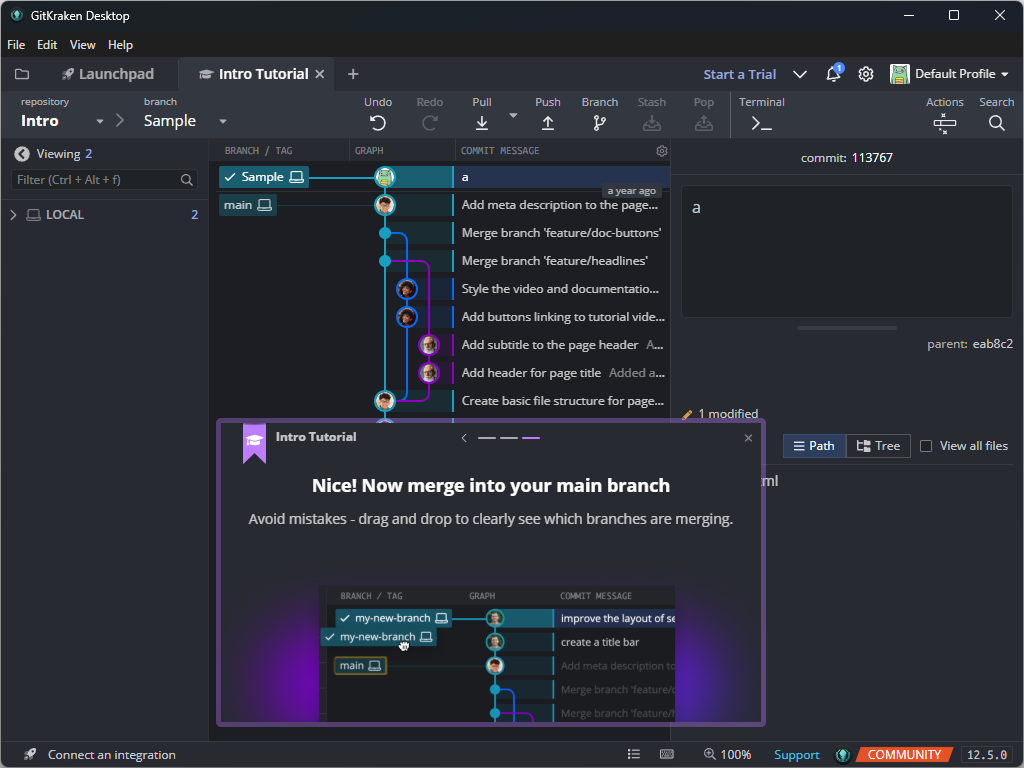This screenshot has width=1024, height=768.
Task: Open graph column settings gear
Action: (662, 151)
